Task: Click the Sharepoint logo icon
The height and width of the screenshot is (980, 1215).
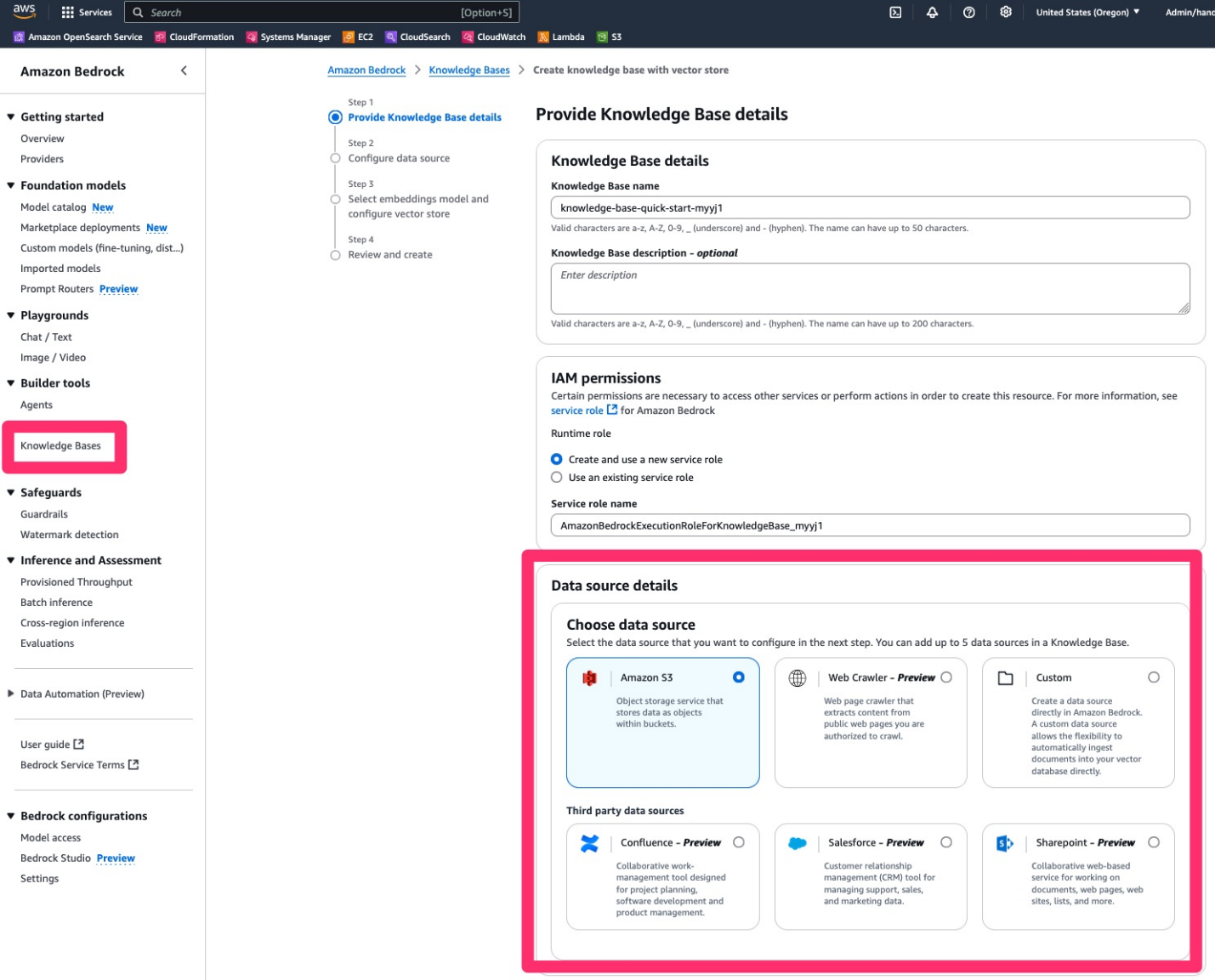Action: (1005, 843)
